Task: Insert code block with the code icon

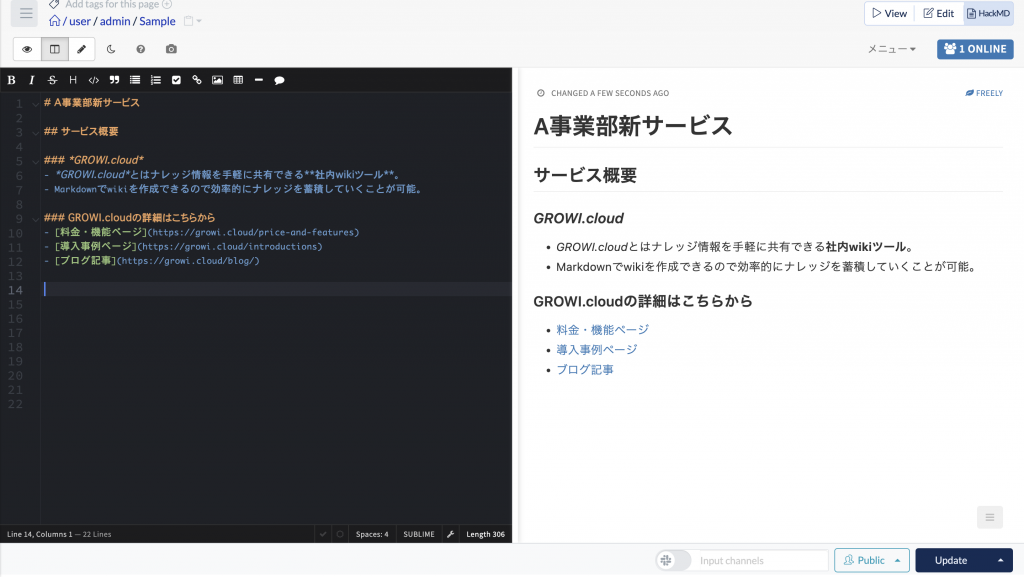Action: pyautogui.click(x=93, y=80)
